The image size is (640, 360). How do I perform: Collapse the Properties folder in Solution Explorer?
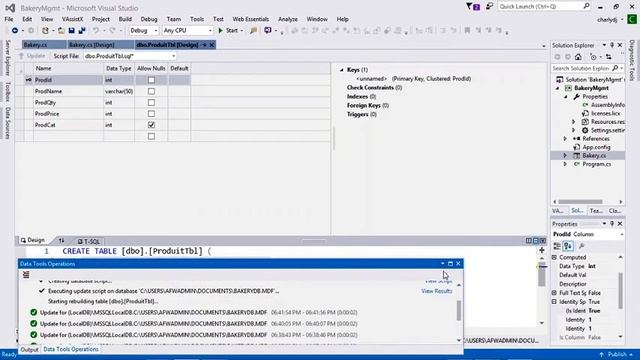[566, 97]
